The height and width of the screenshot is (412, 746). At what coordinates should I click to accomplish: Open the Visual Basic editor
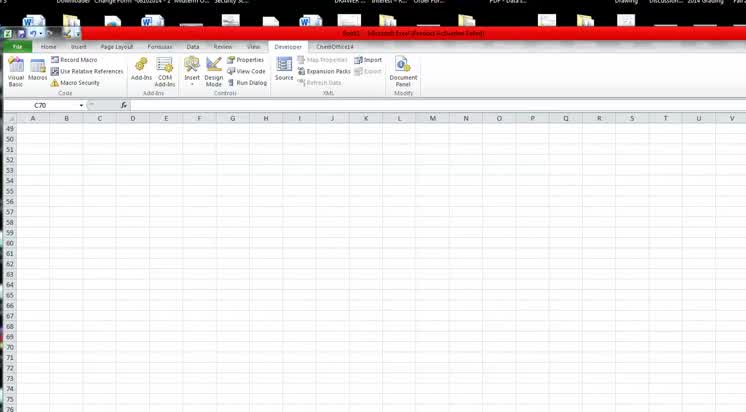(16, 72)
